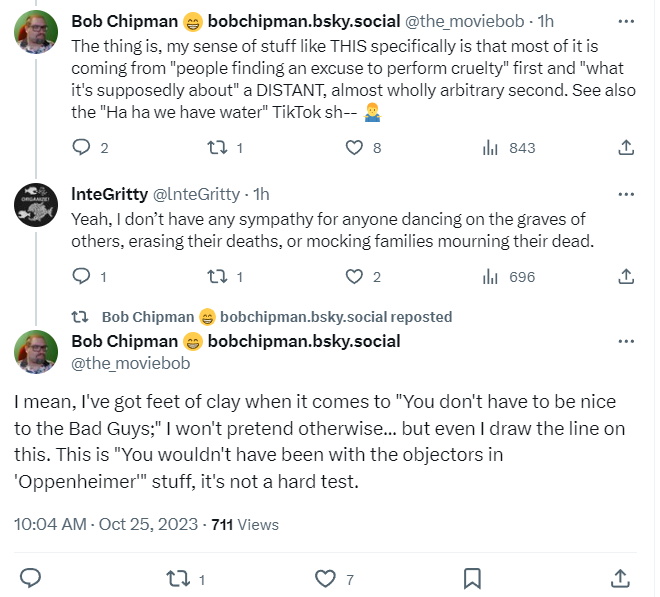This screenshot has height=597, width=660.
Task: Open more options on main tweet
Action: coord(626,341)
